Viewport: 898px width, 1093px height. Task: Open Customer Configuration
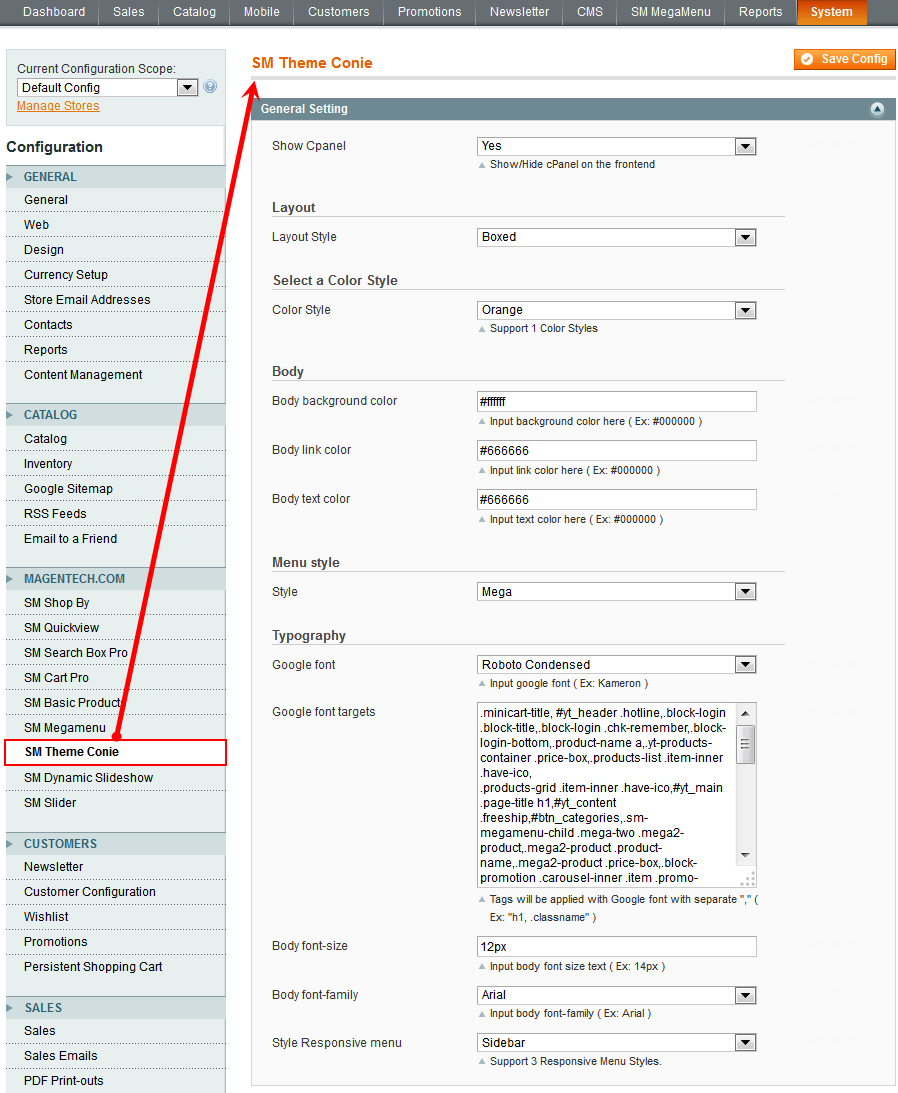click(115, 892)
